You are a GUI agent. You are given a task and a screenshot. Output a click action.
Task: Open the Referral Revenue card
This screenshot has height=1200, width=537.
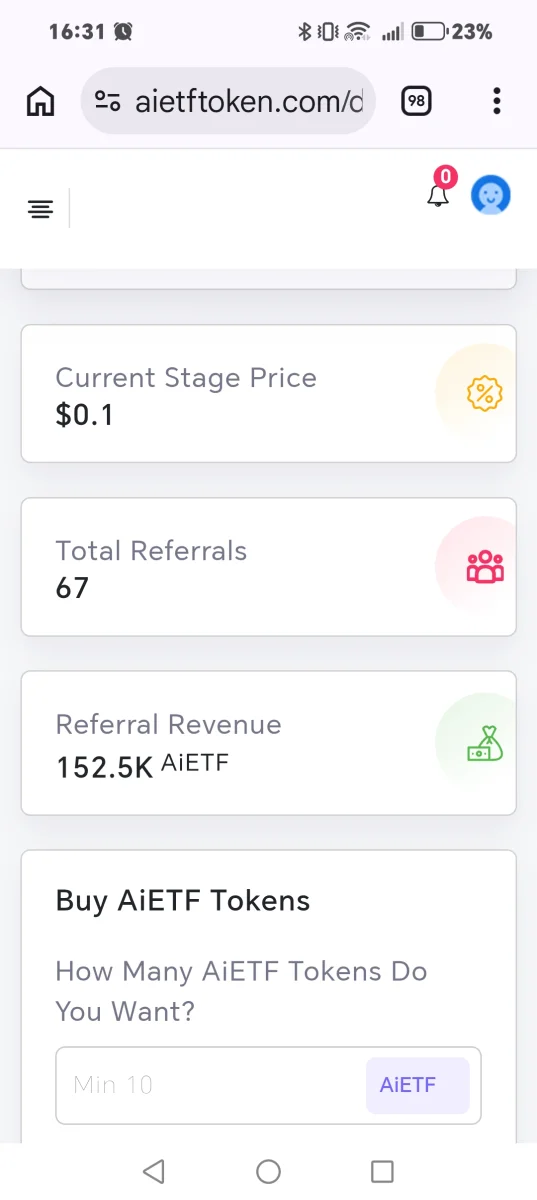269,741
